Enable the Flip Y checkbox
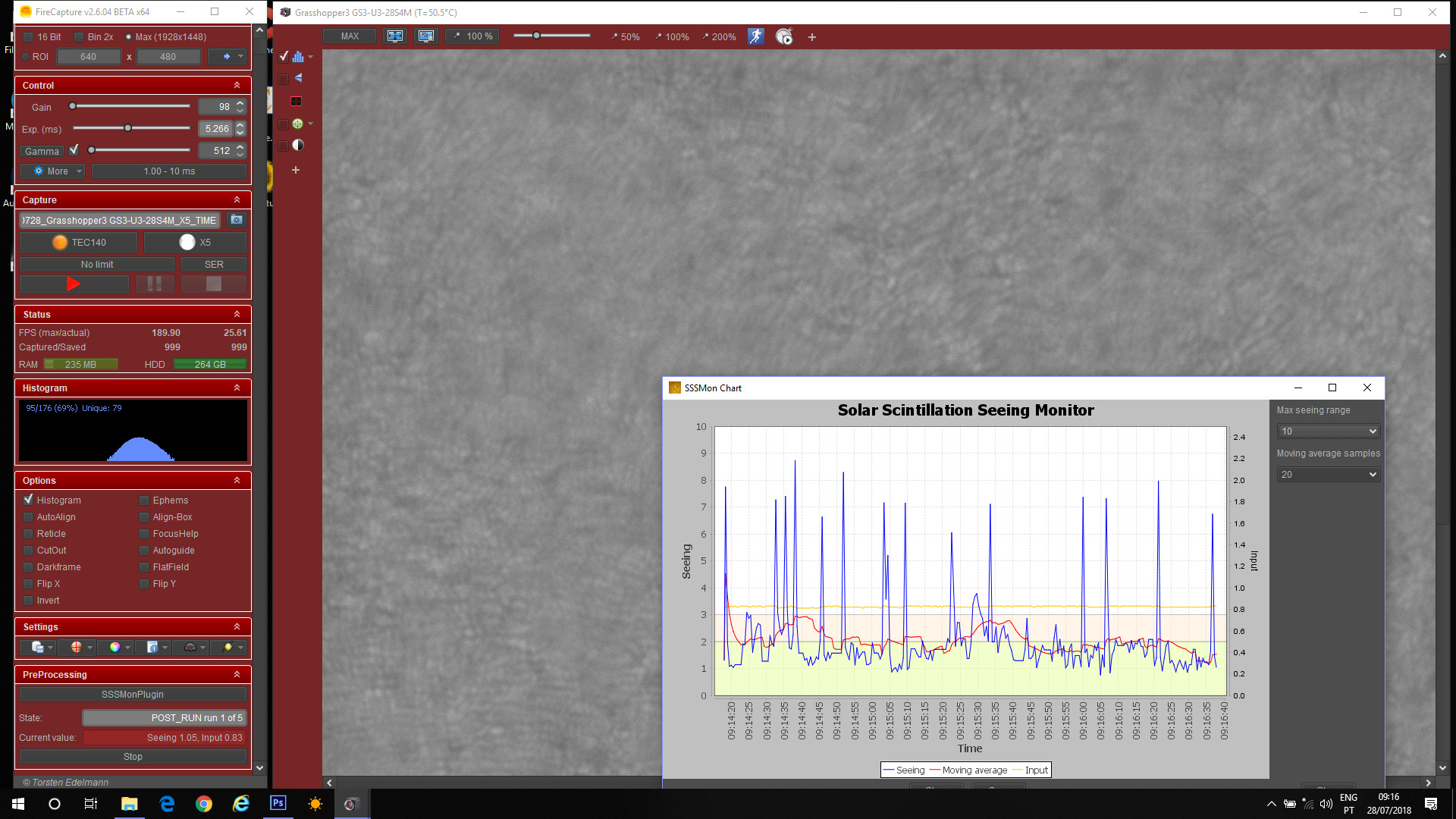The image size is (1456, 819). [144, 583]
